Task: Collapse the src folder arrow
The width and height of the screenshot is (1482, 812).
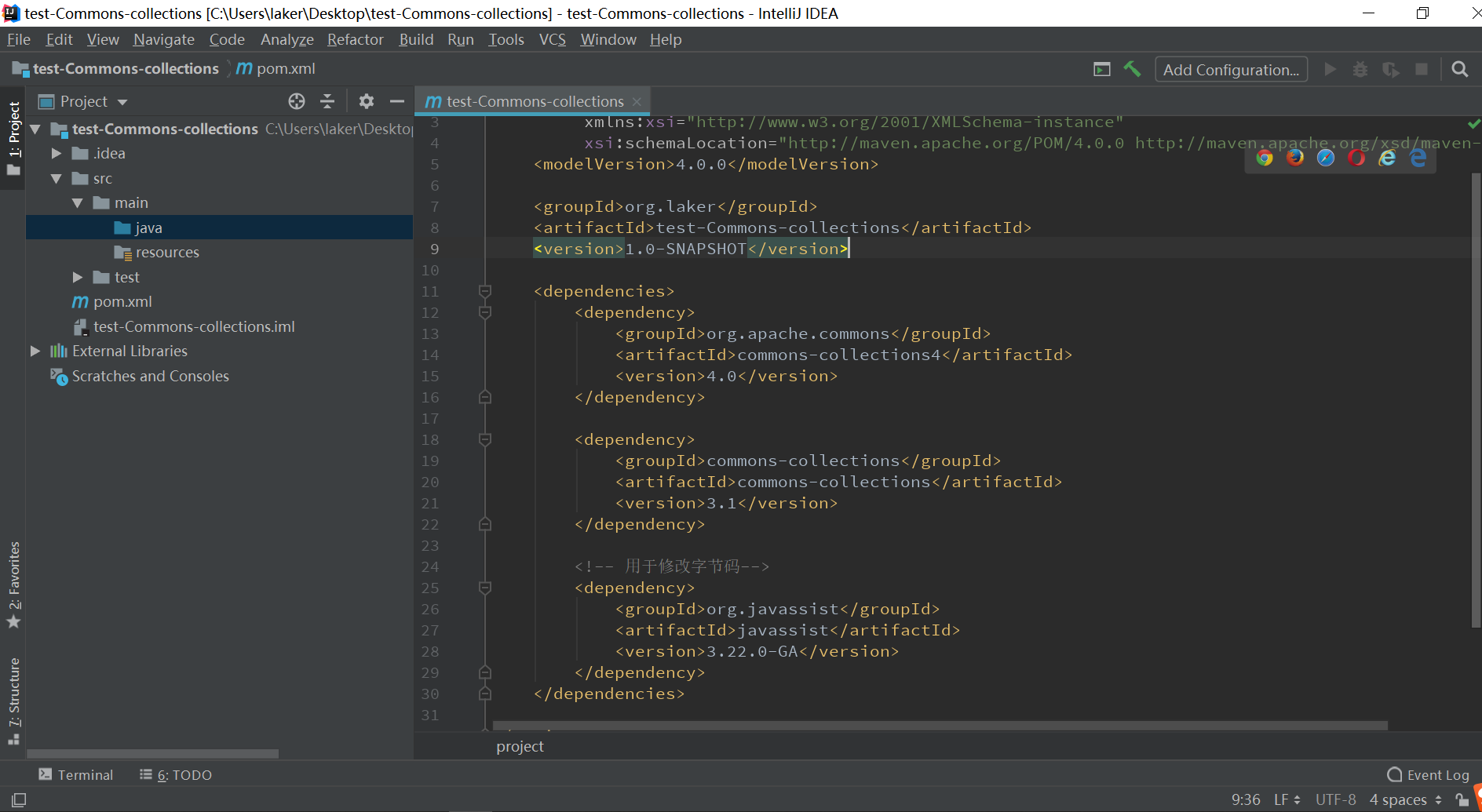Action: [57, 179]
